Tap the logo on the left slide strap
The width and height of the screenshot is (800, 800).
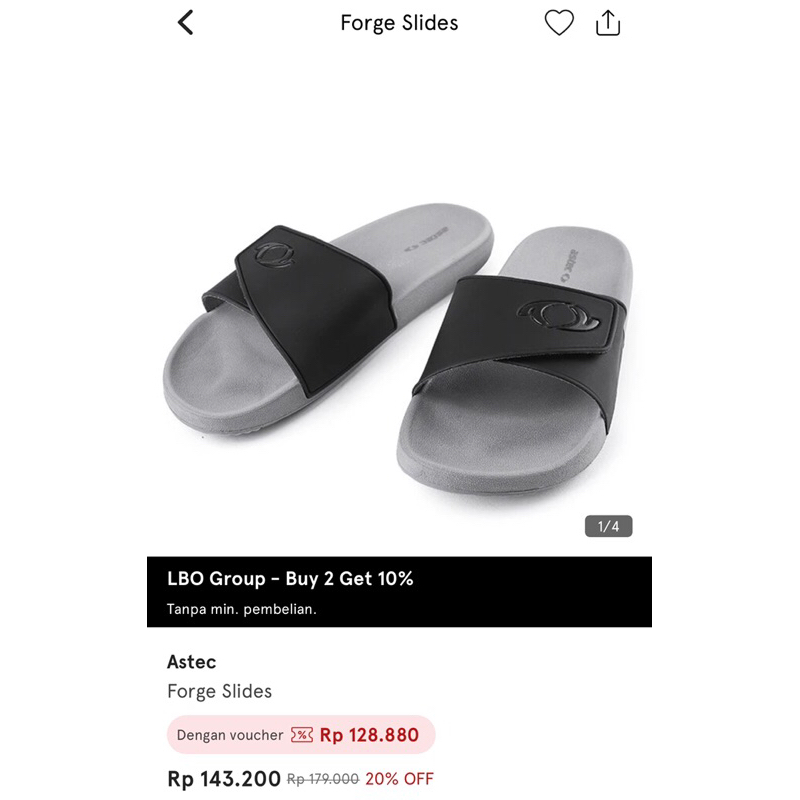(273, 253)
